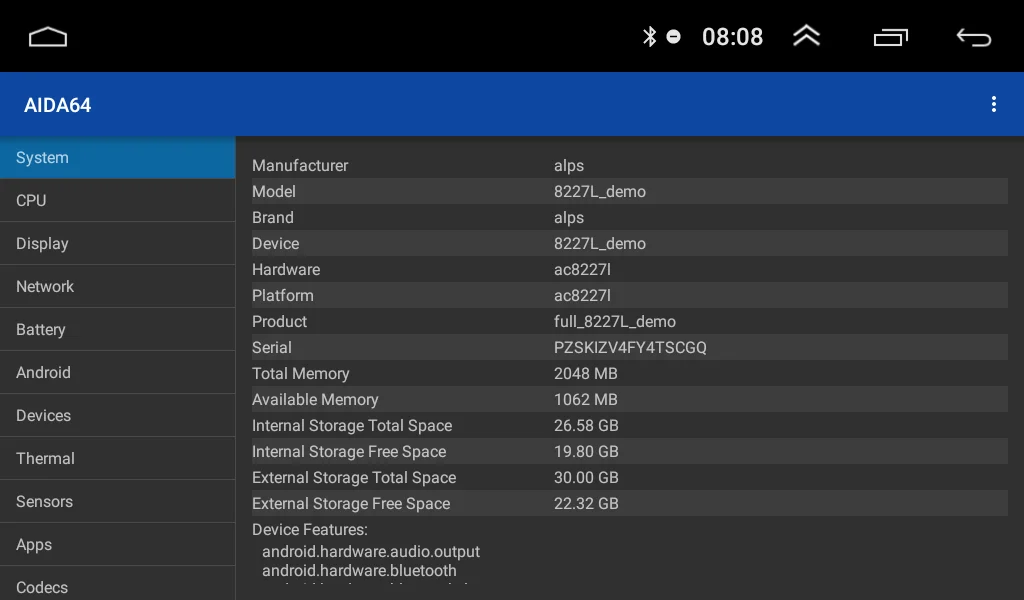Tap the clock showing 08:08
The height and width of the screenshot is (600, 1024).
pos(732,37)
